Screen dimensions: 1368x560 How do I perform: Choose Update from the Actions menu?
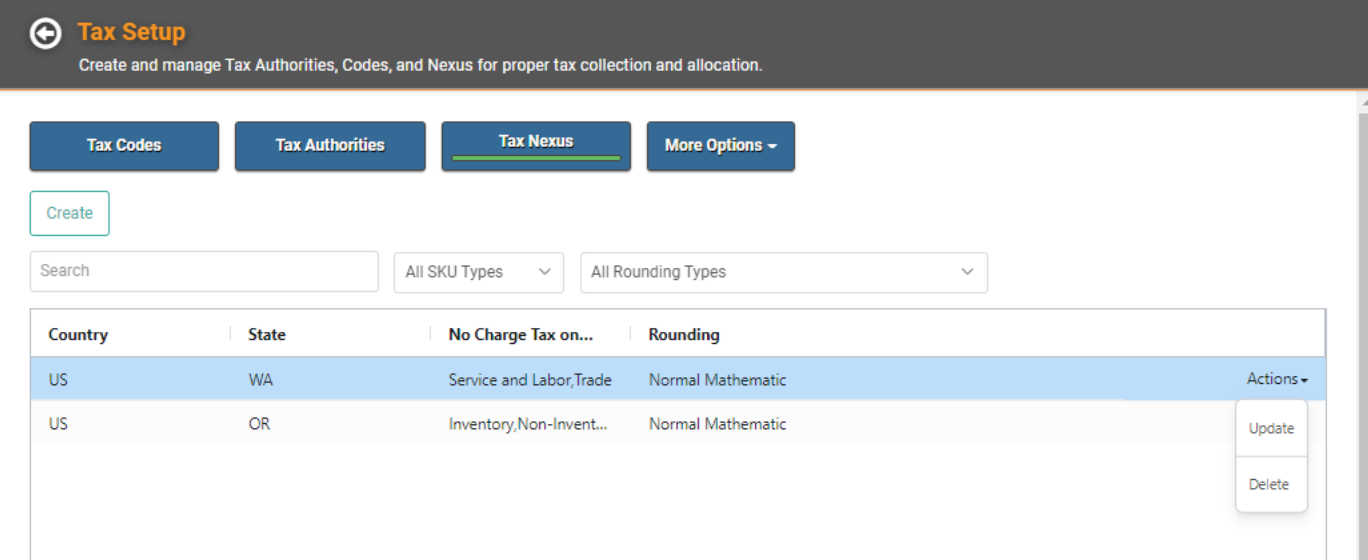(1272, 428)
